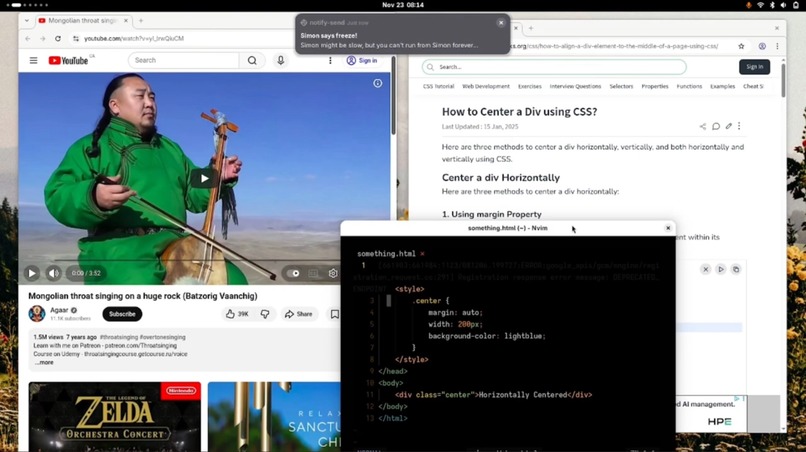This screenshot has width=806, height=452.
Task: Open the Exercises nav item
Action: click(x=530, y=86)
